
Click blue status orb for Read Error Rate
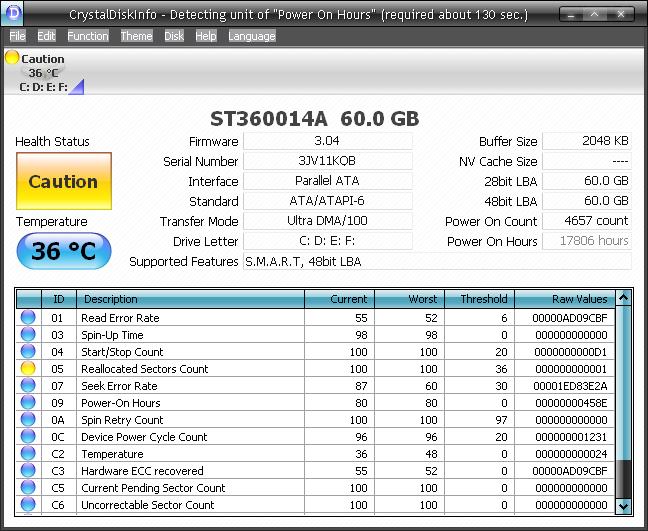(x=28, y=317)
